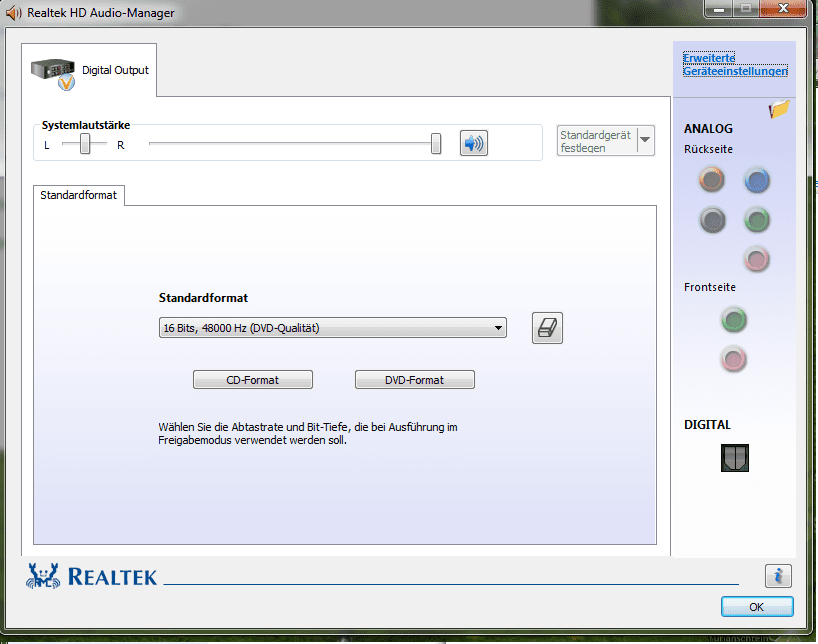
Task: Click the speaker icon in title bar
Action: [x=14, y=13]
